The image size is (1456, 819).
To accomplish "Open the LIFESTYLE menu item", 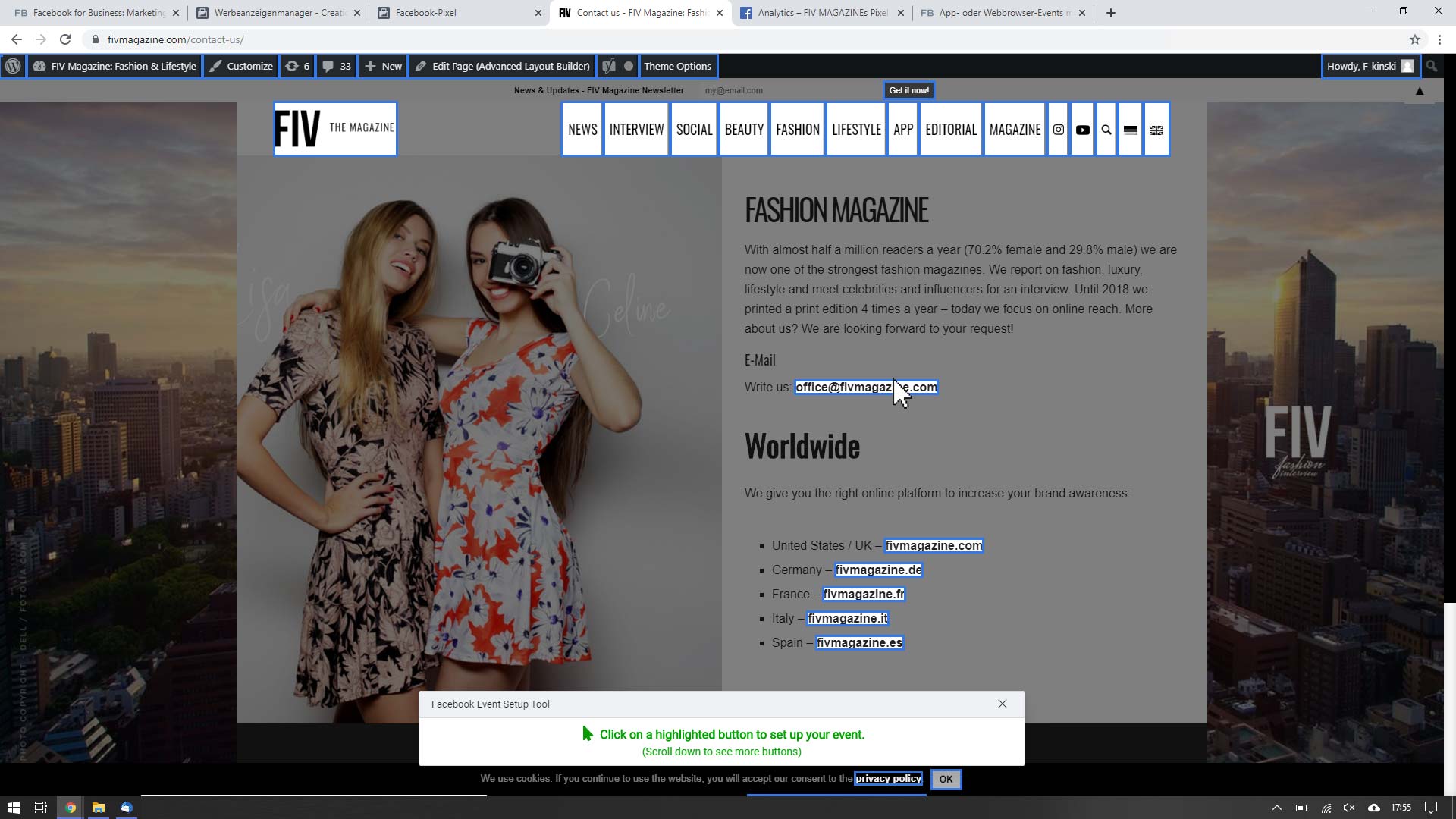I will point(856,130).
